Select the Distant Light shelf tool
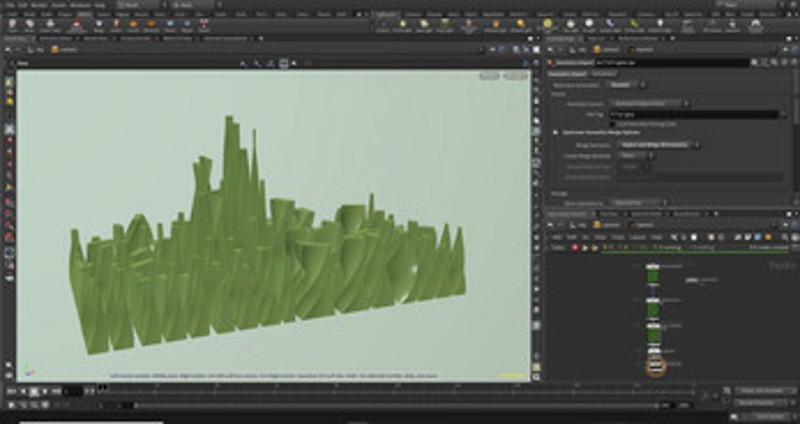 (520, 25)
